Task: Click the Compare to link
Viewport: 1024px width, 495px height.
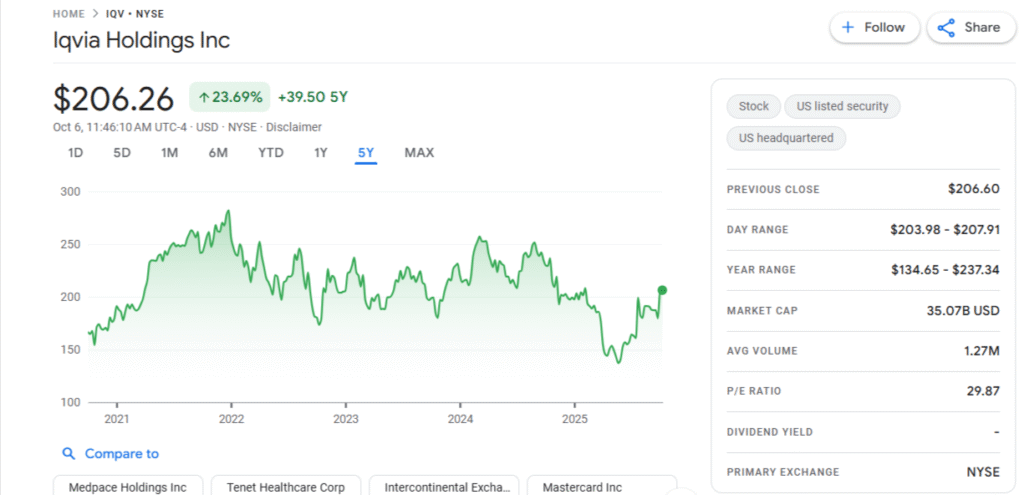Action: click(121, 454)
